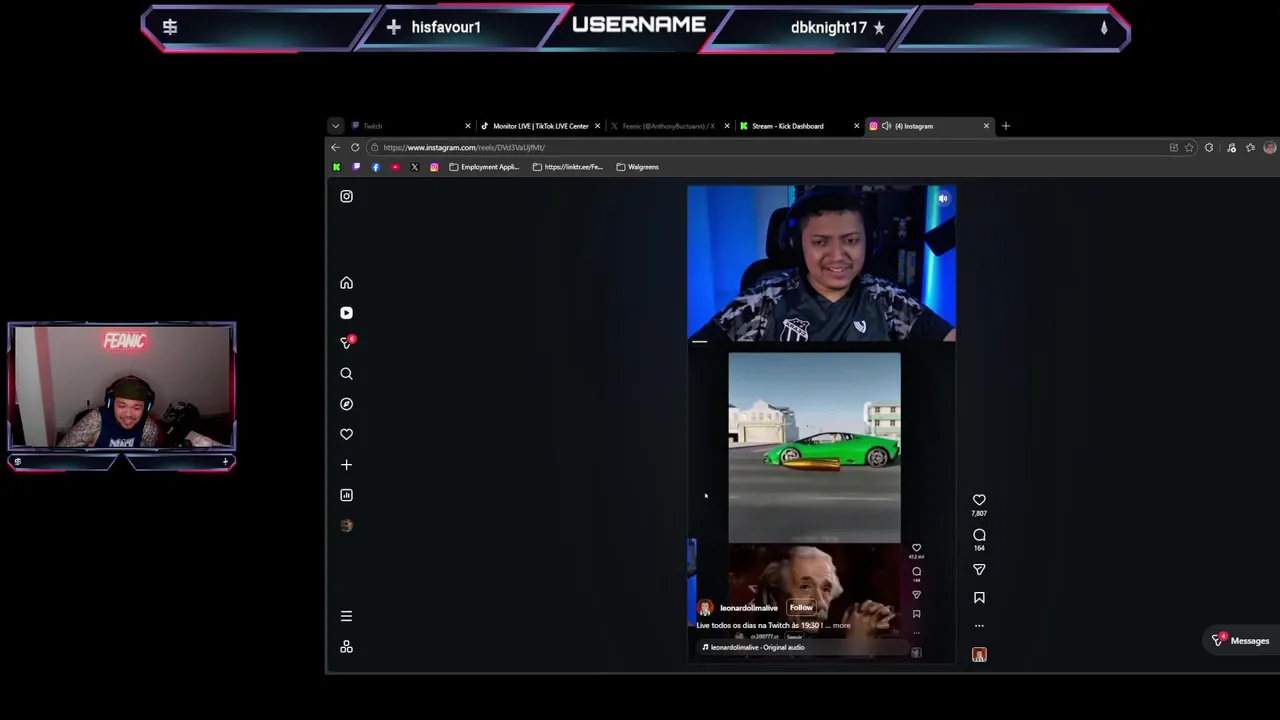Open the Explore compass icon

tap(346, 404)
